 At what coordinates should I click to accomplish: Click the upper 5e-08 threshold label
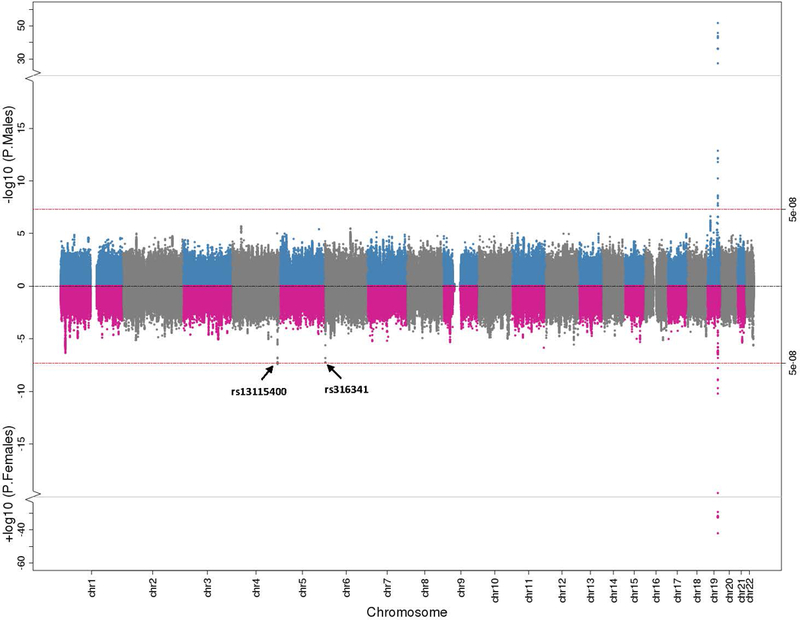[791, 209]
